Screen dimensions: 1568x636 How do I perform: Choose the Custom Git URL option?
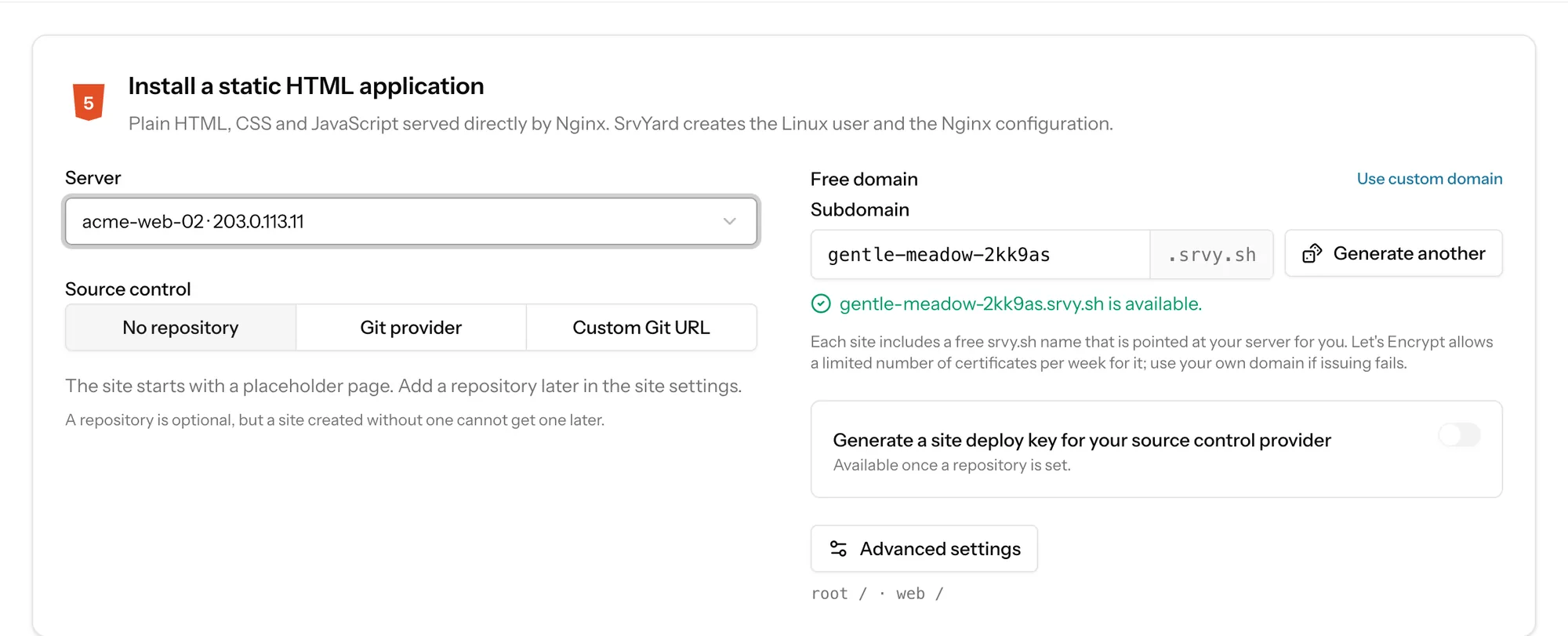(x=641, y=328)
